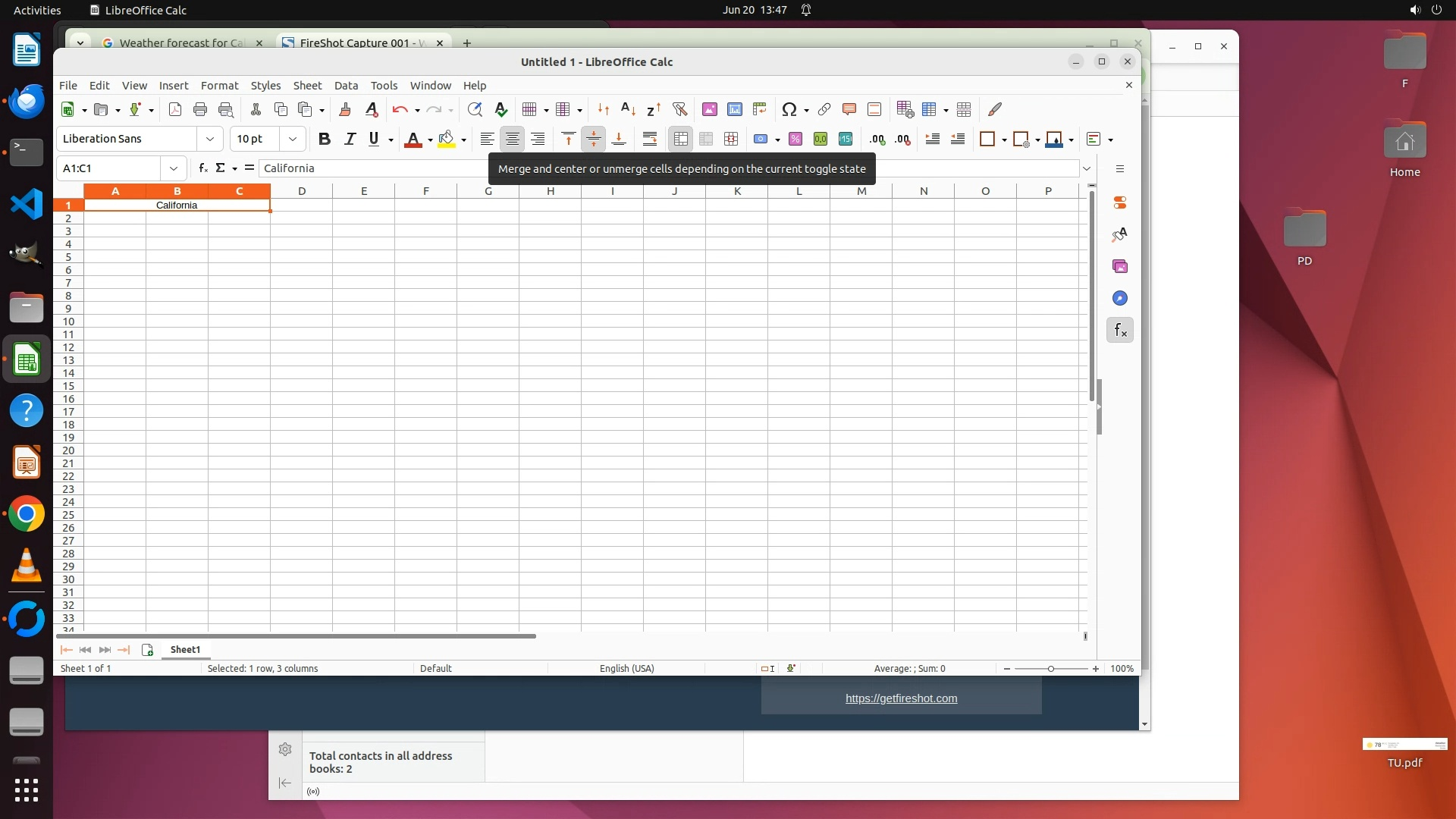Click the Clone Formatting paintbrush icon
Screen dimensions: 1456x819
coord(345,109)
